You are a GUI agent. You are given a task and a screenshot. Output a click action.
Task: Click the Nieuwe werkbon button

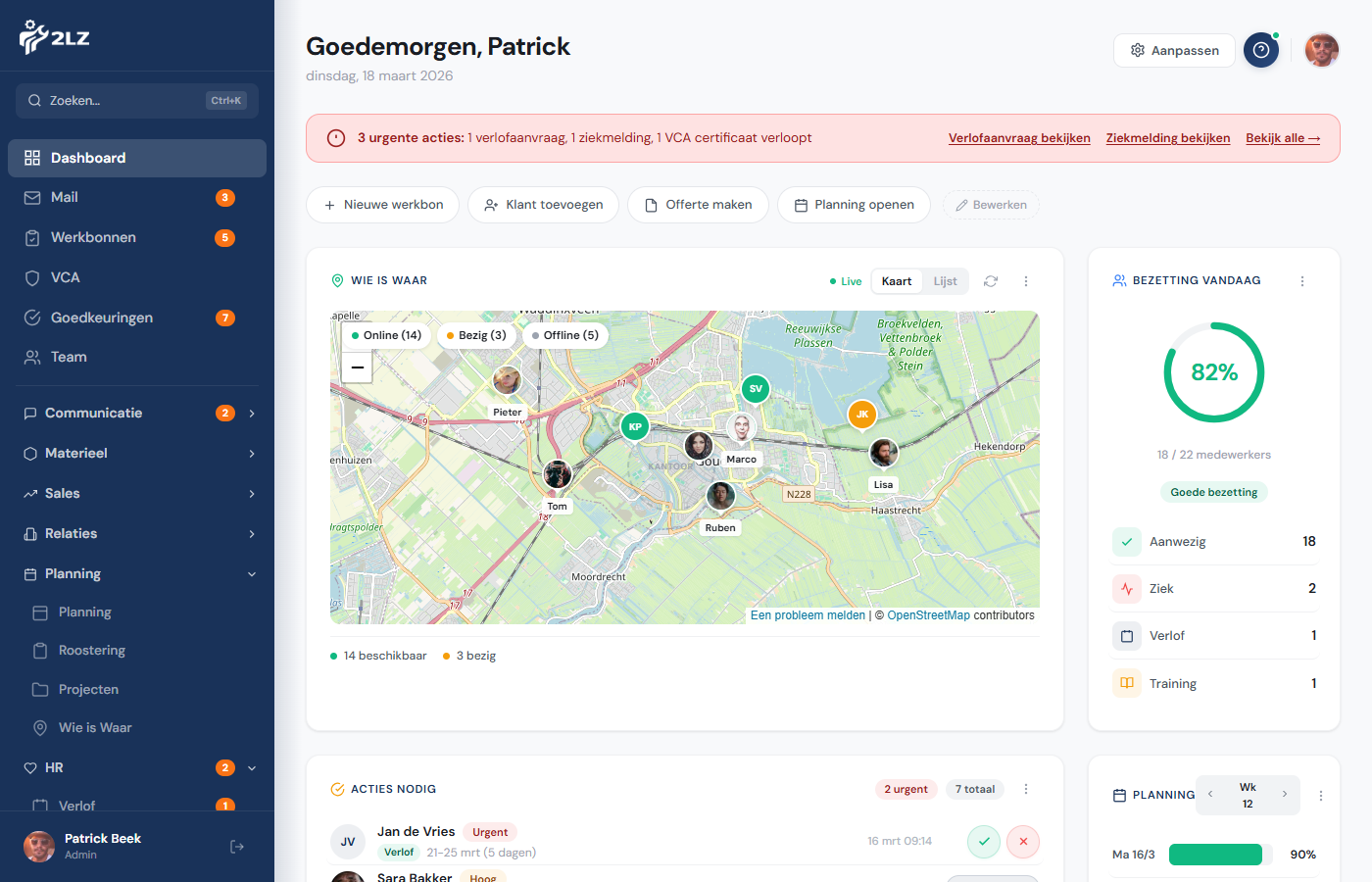point(382,205)
